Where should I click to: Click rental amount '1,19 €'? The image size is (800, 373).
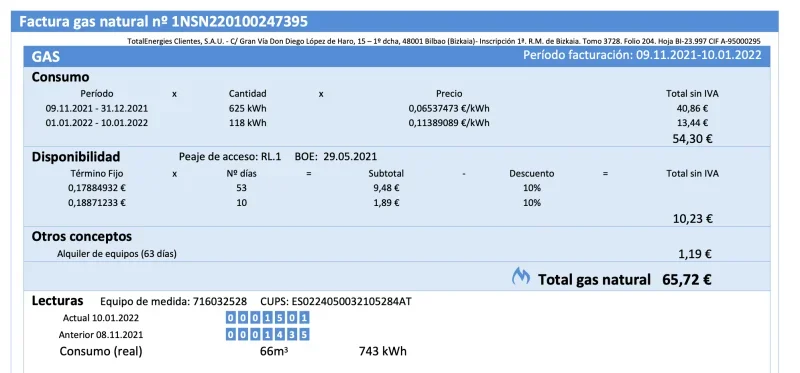point(695,254)
